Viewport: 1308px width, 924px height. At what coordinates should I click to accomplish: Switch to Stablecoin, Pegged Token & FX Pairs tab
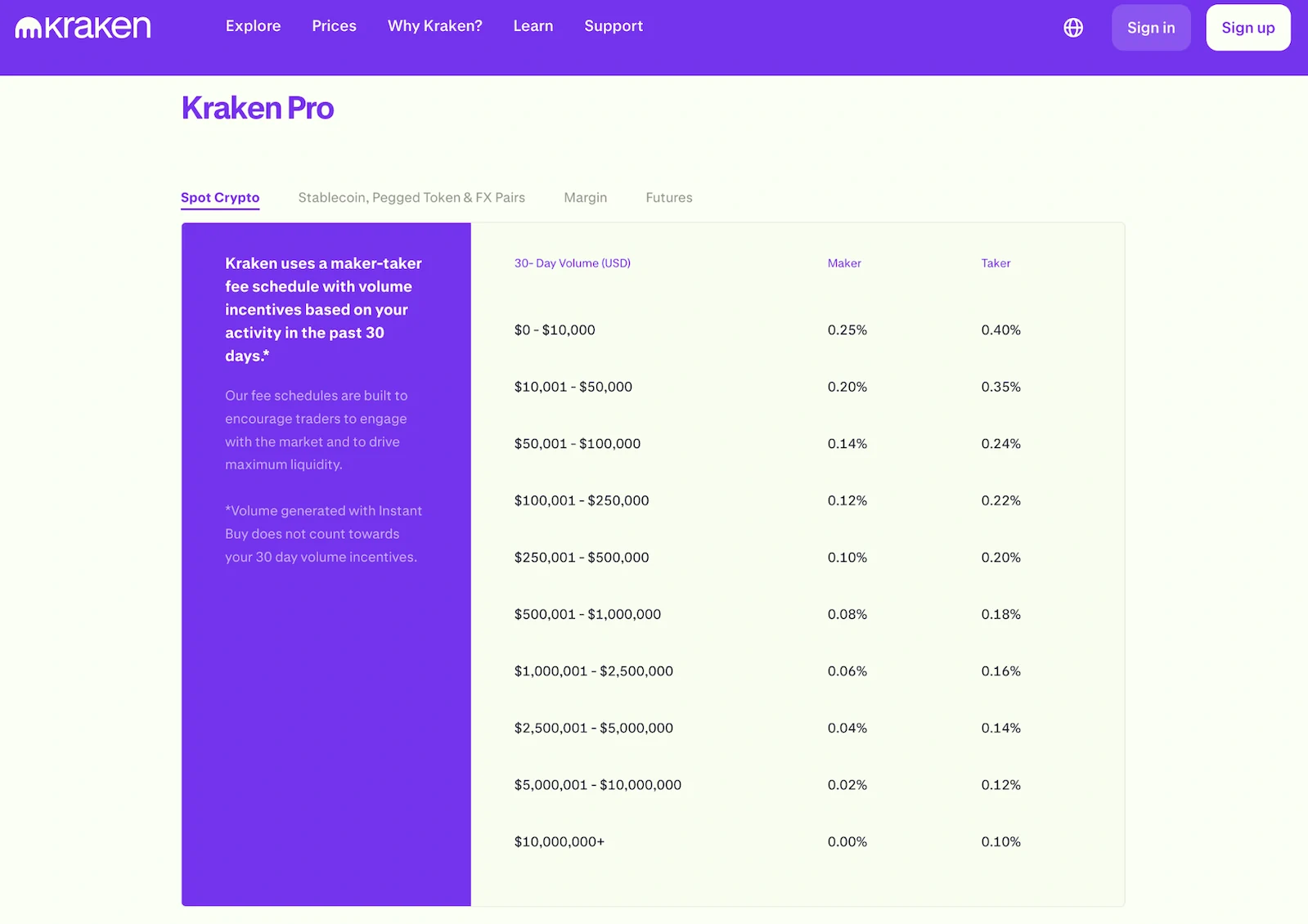[411, 198]
